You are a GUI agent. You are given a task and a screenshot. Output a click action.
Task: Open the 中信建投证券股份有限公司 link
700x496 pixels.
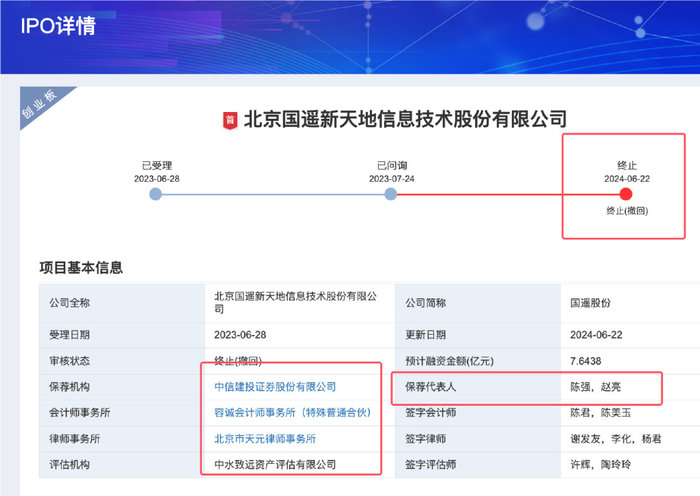275,387
